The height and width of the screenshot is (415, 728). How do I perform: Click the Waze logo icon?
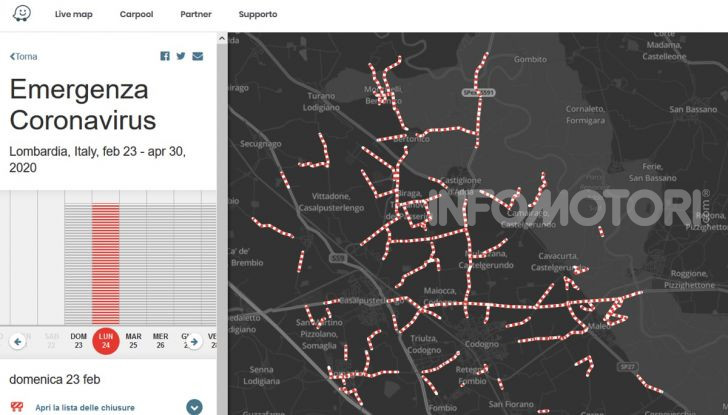point(21,15)
